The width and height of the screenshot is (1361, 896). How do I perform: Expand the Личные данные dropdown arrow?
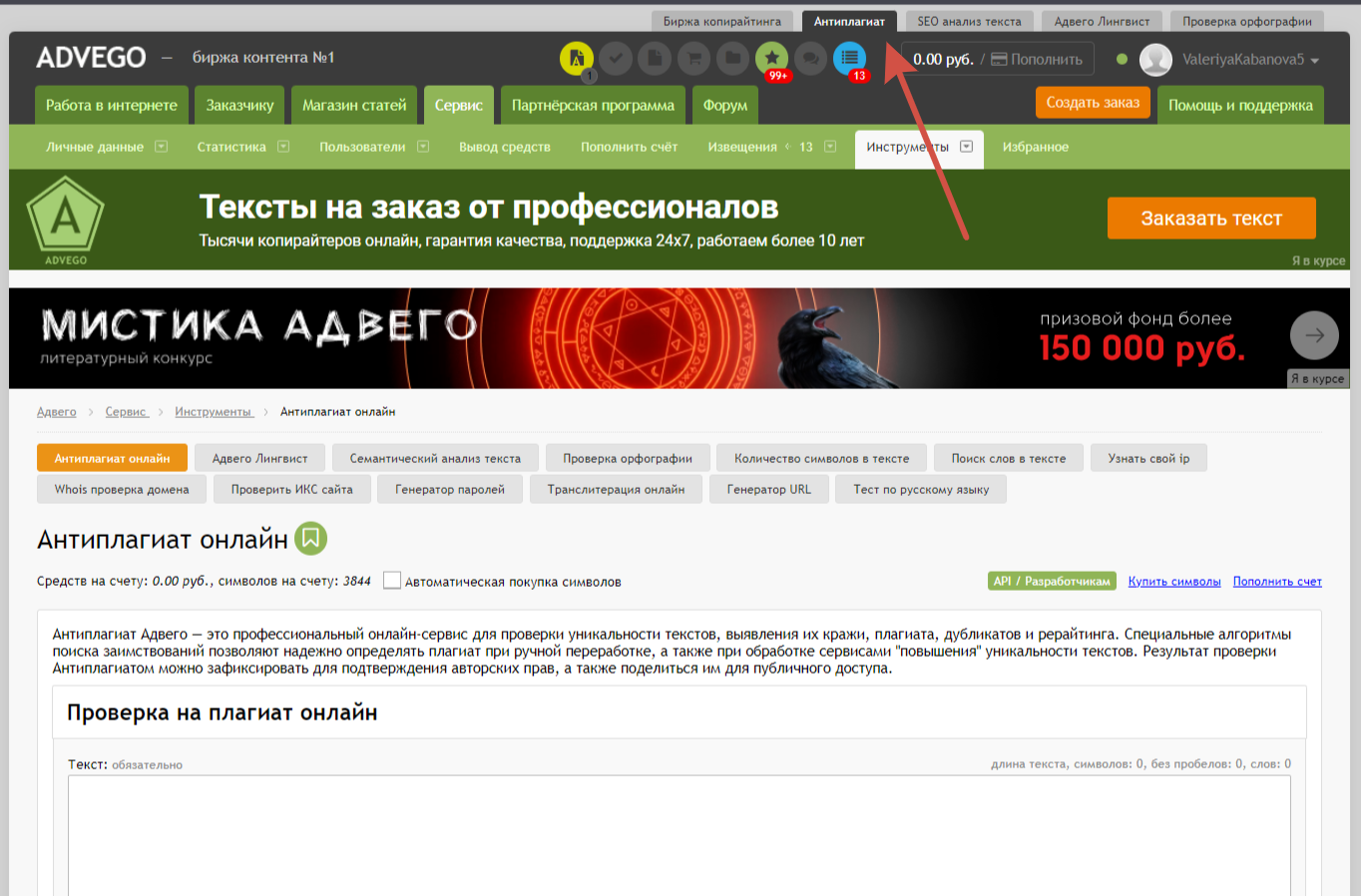[161, 147]
